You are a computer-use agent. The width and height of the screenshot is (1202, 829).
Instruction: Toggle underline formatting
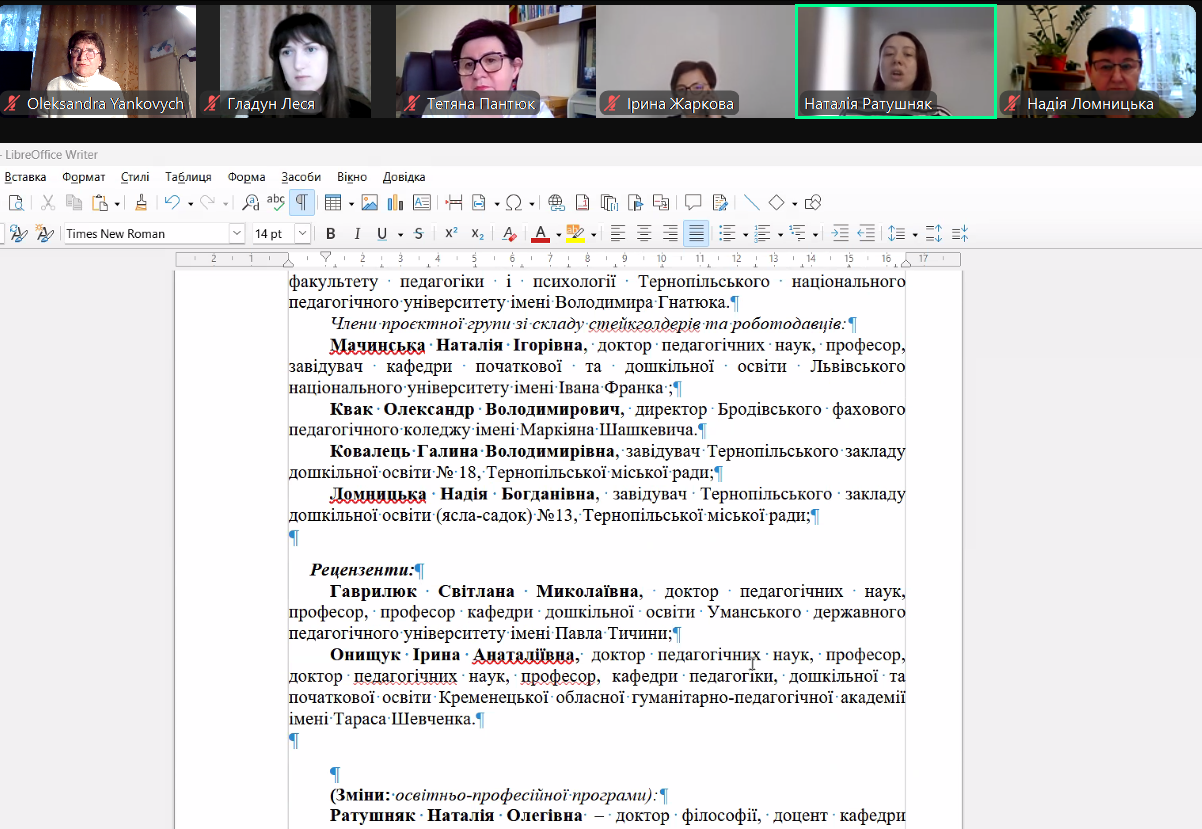tap(381, 233)
